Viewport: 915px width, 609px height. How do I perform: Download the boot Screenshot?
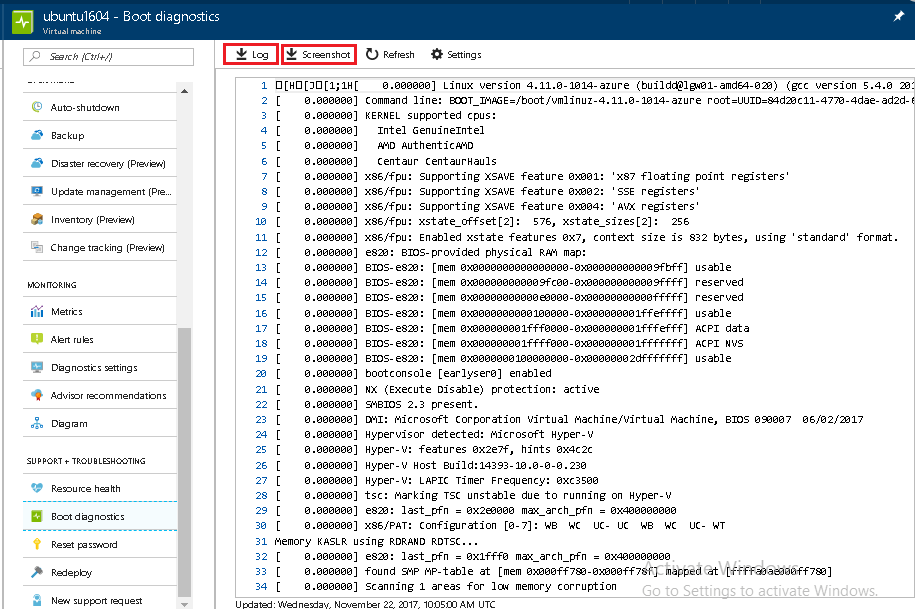319,54
